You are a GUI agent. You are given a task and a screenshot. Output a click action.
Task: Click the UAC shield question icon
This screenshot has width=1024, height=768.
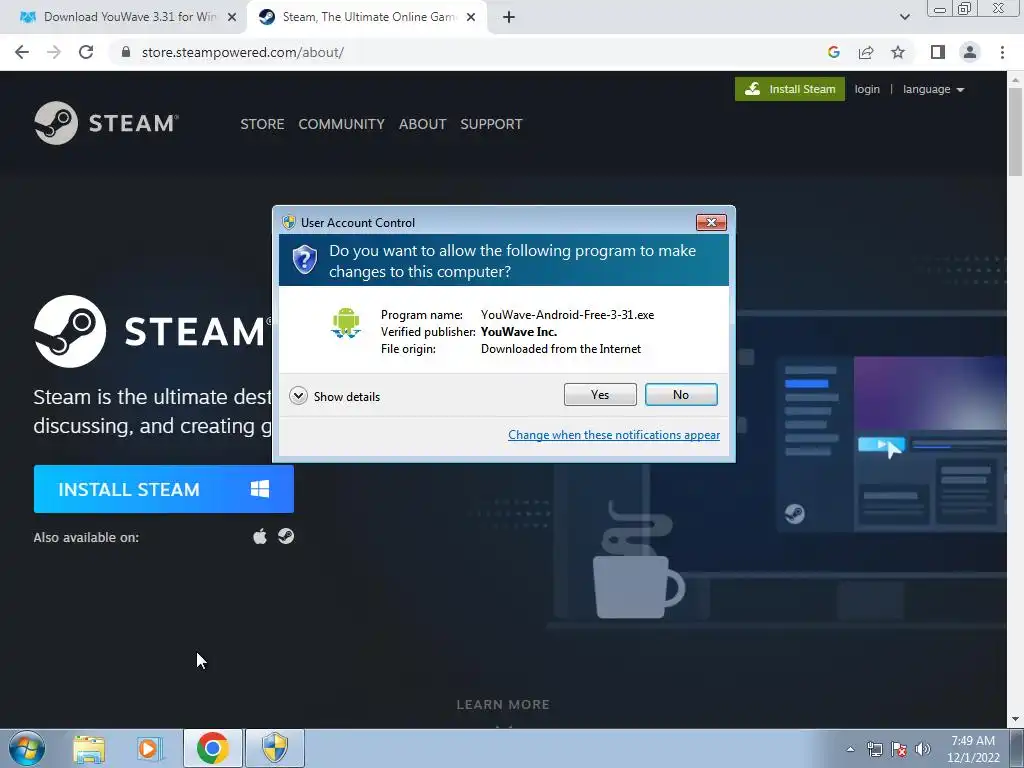coord(304,259)
